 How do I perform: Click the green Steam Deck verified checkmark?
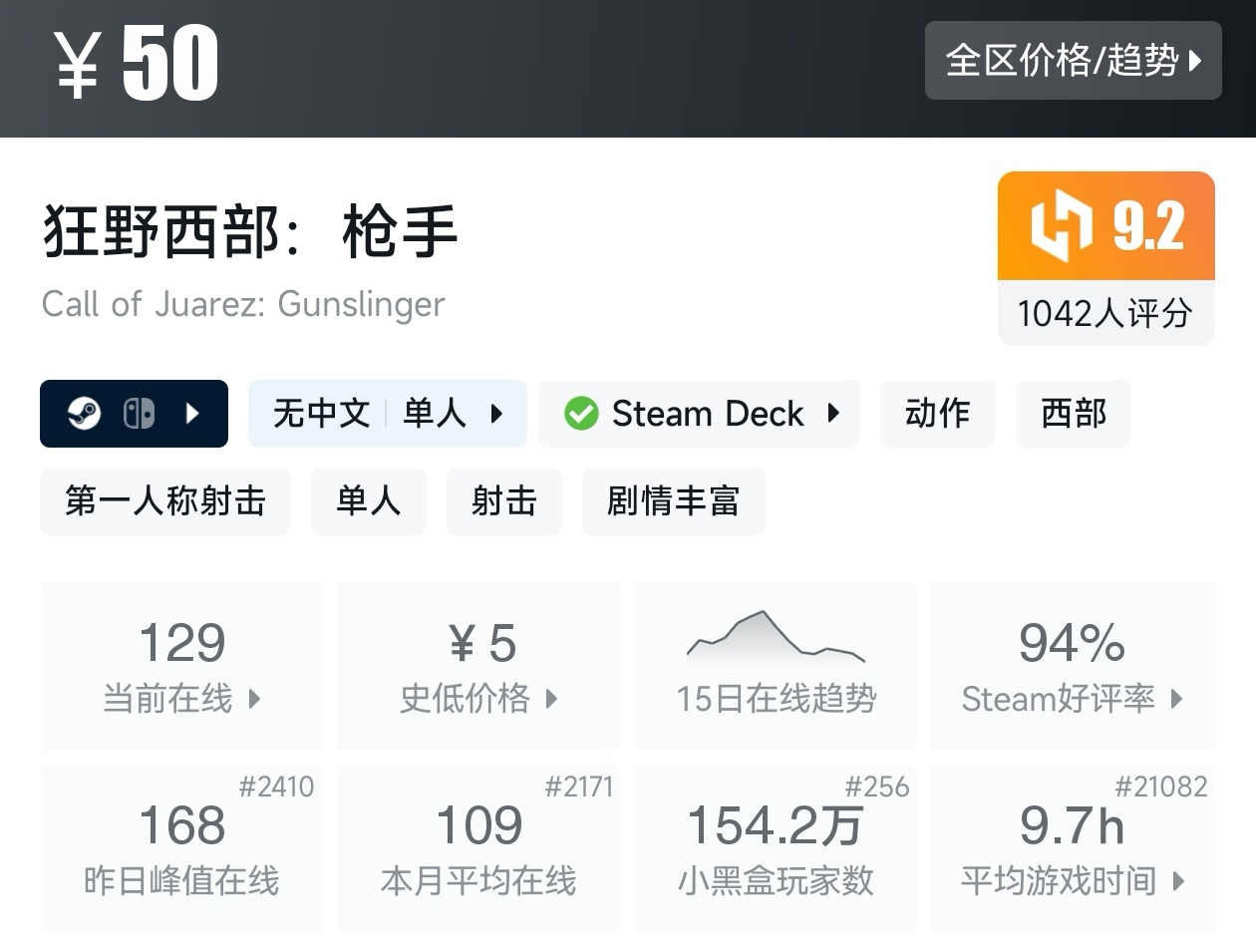581,414
